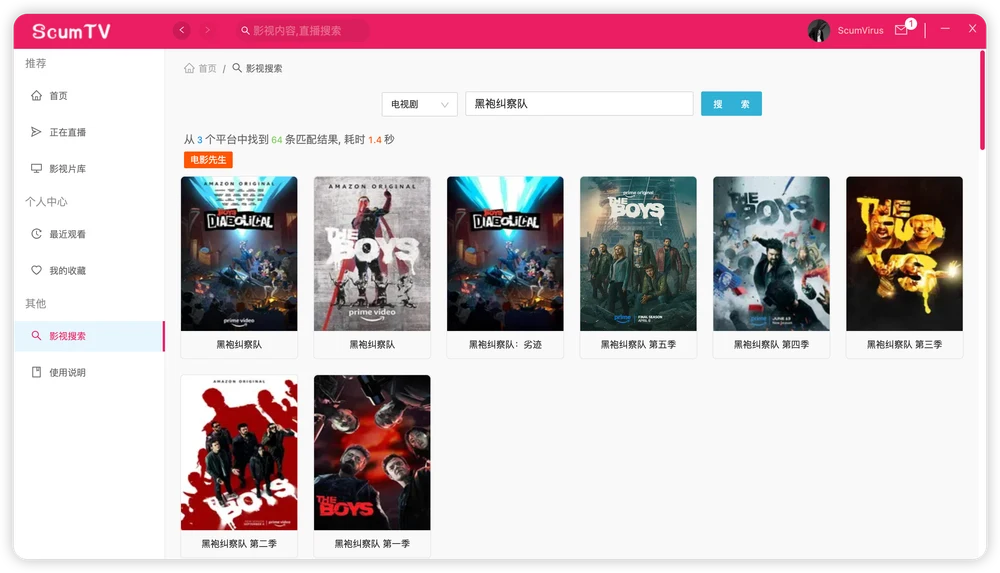This screenshot has height=573, width=1000.
Task: Open the 黑袍纠察队 第一季 poster
Action: coord(372,452)
